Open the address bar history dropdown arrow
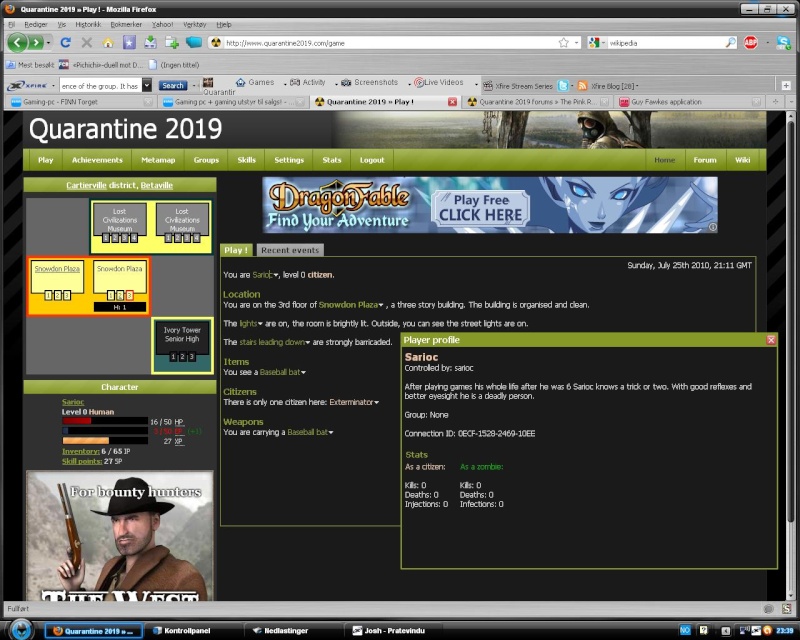The height and width of the screenshot is (640, 800). click(577, 43)
